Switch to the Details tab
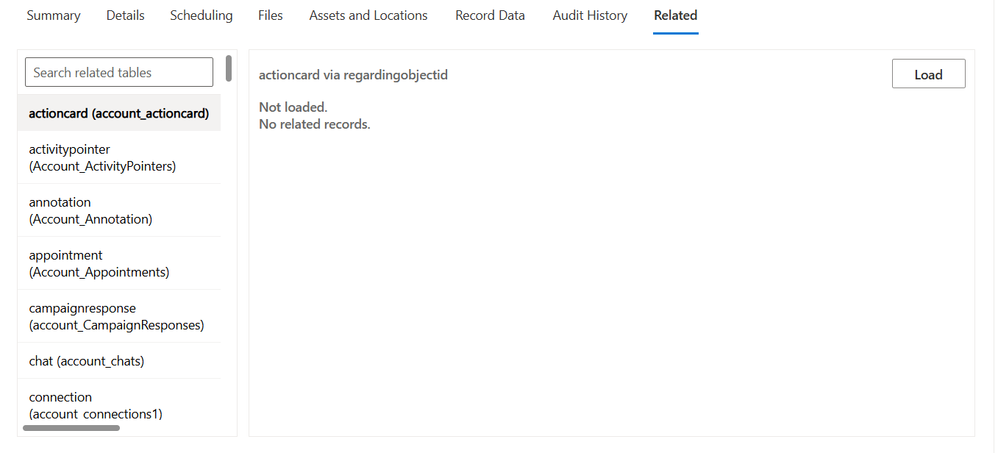 tap(125, 16)
